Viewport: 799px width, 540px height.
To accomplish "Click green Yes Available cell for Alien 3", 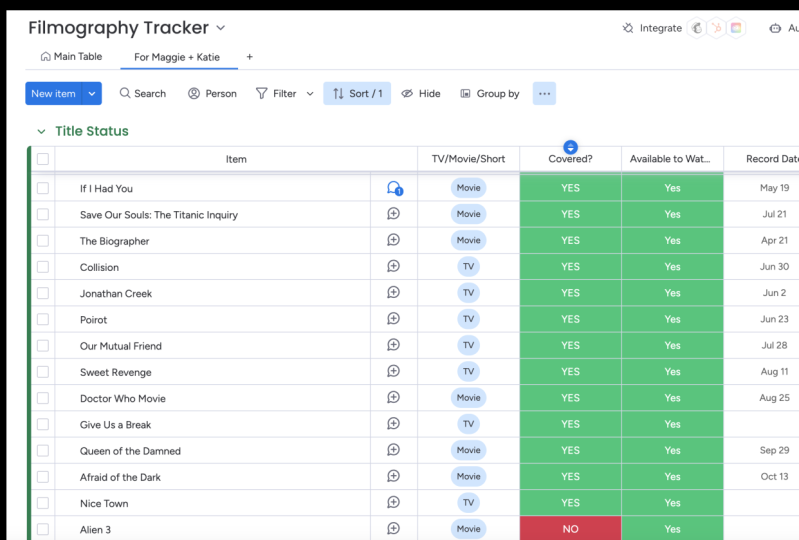I will coord(672,529).
